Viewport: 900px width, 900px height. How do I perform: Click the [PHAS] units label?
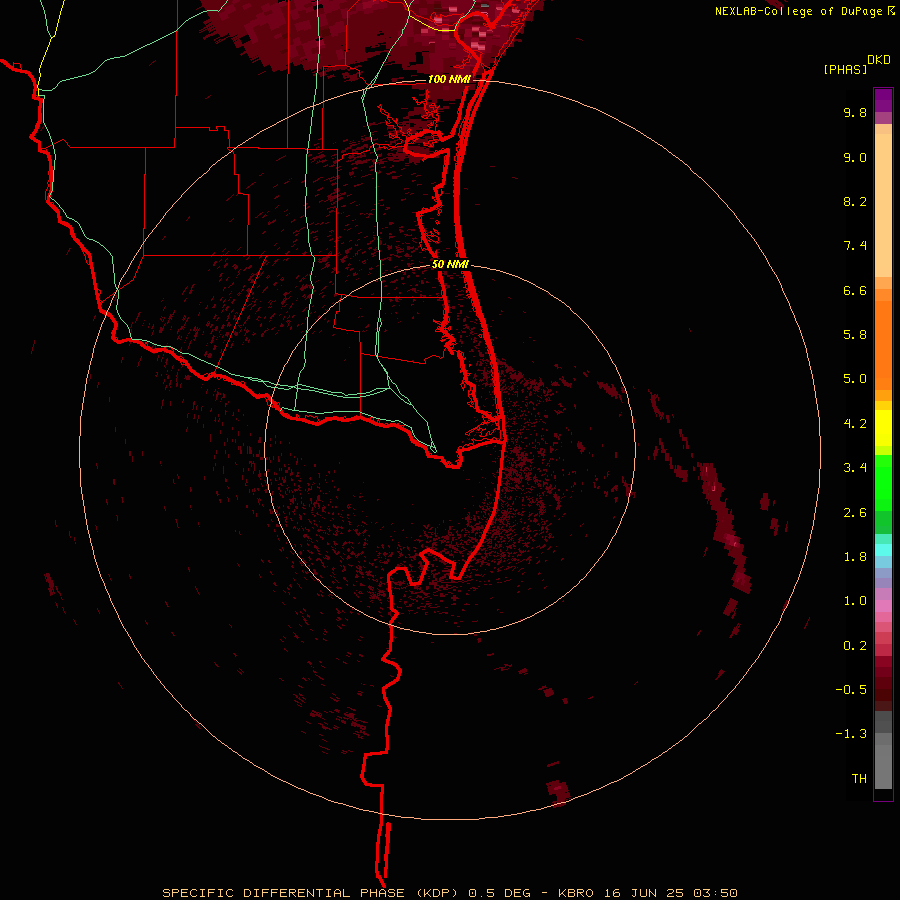coord(845,69)
